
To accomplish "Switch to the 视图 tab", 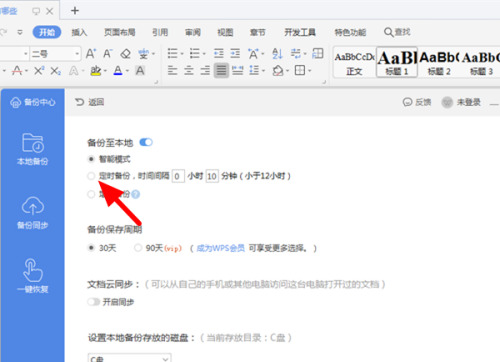I will tap(225, 32).
